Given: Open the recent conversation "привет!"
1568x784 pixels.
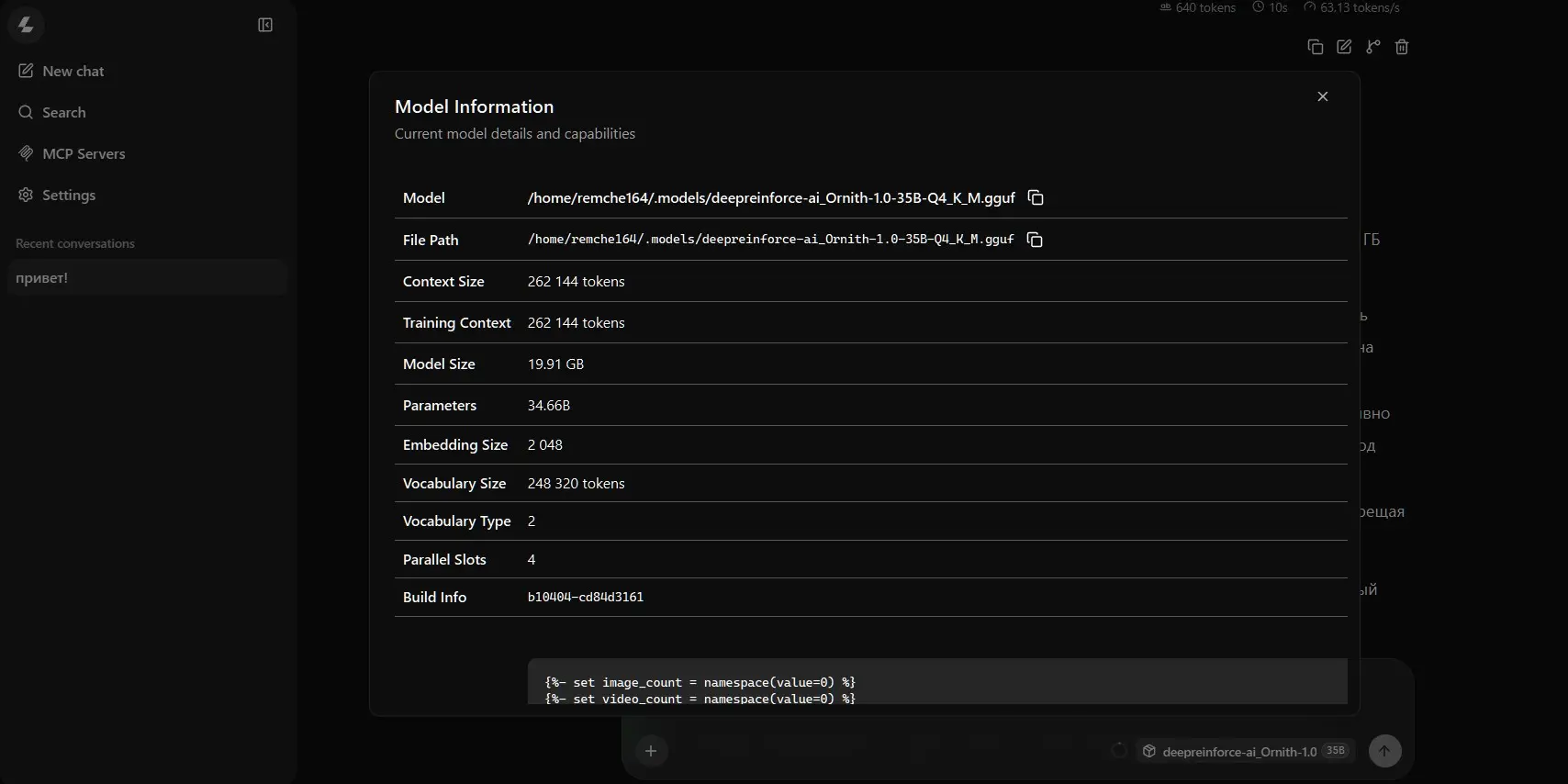Looking at the screenshot, I should coord(147,277).
